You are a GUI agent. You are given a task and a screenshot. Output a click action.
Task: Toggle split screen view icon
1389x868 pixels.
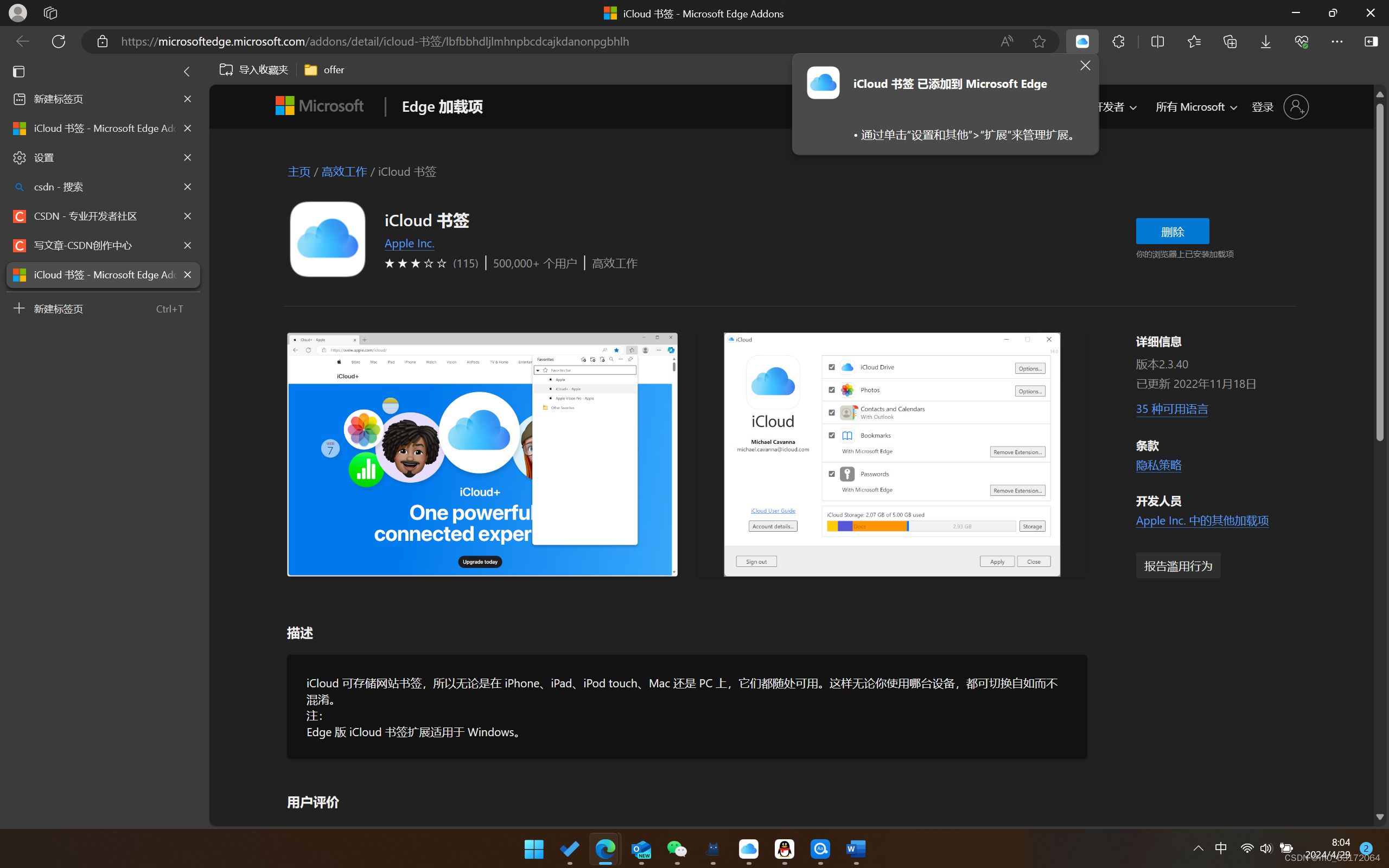1158,41
